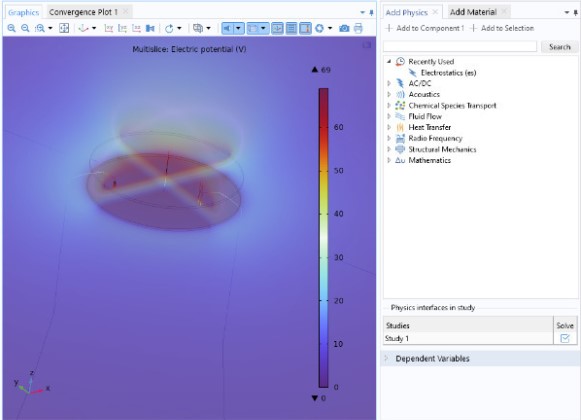Click the zoom out magnifier icon
Image resolution: width=581 pixels, height=420 pixels.
coord(25,28)
